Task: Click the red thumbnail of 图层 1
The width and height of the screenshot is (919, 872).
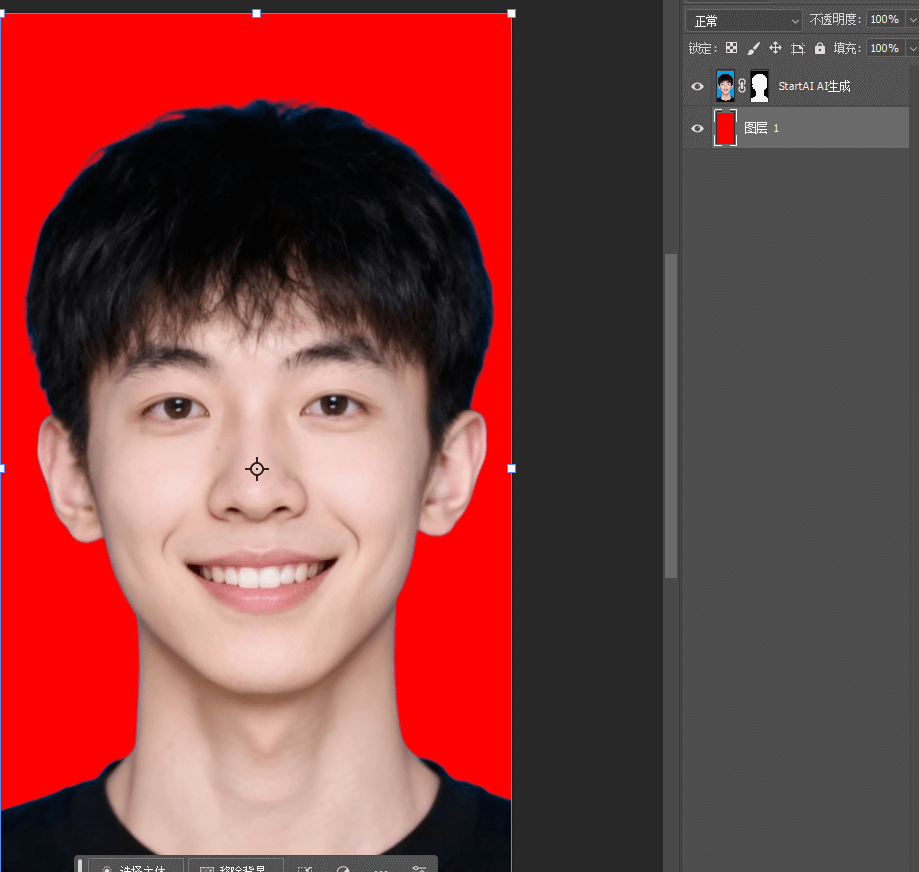Action: 725,128
